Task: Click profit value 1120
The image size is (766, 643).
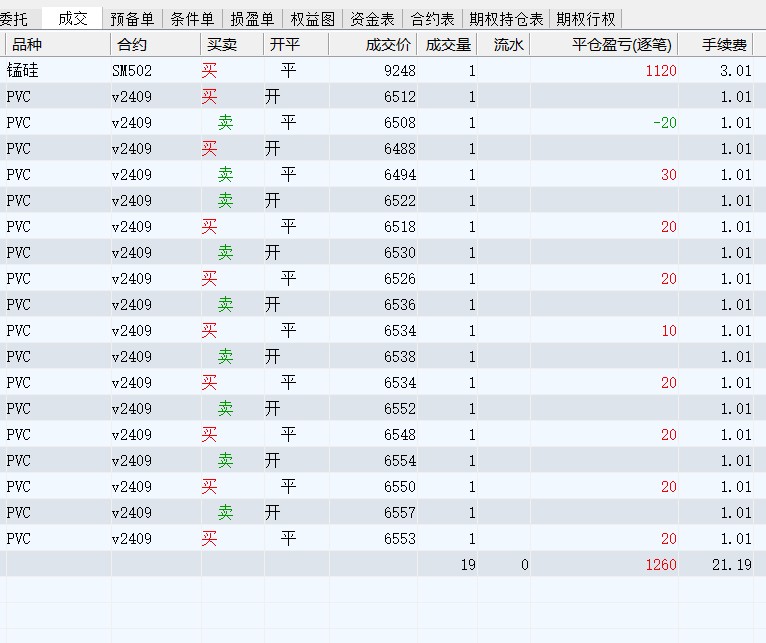Action: tap(661, 70)
